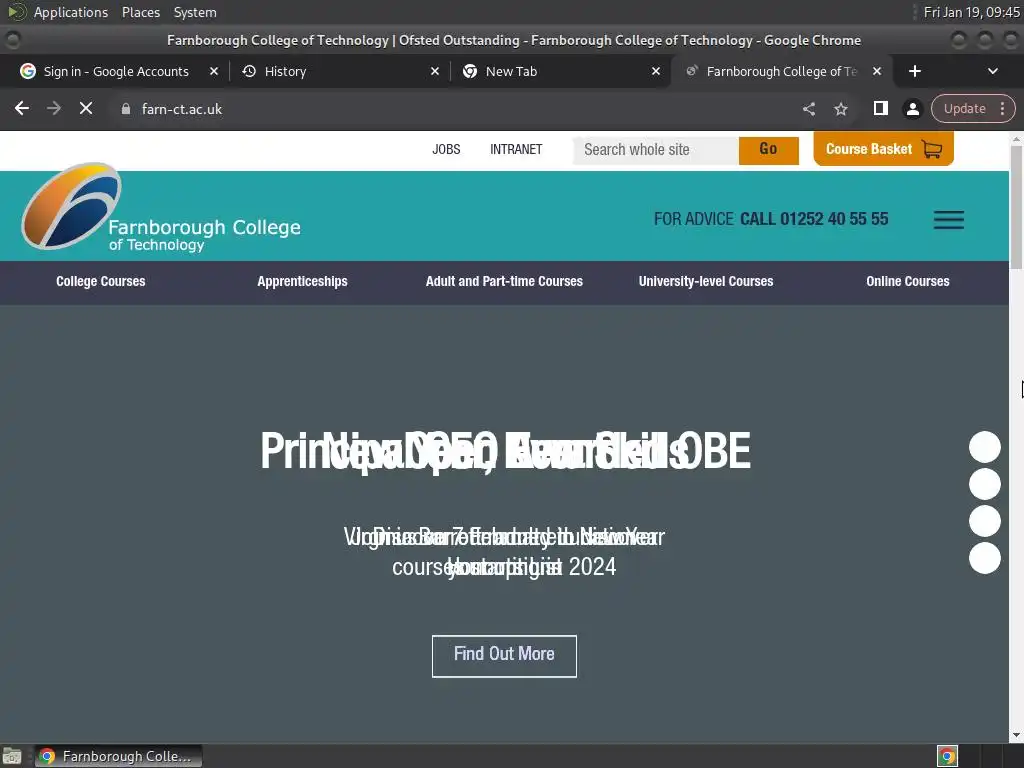Open the shopping cart icon
The image size is (1024, 768).
click(932, 150)
